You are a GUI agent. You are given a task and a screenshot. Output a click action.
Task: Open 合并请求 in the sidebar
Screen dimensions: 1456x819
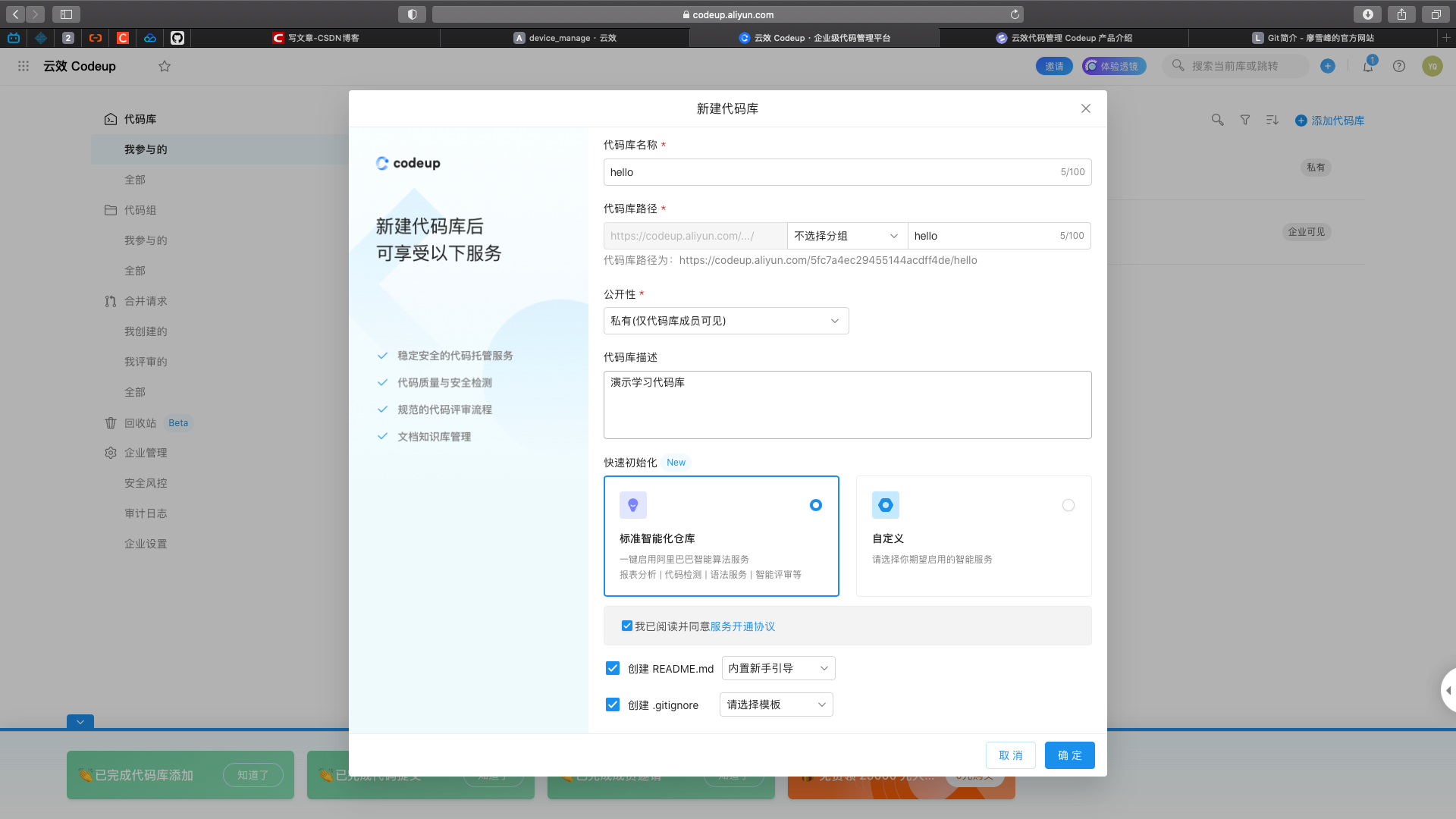(x=146, y=301)
